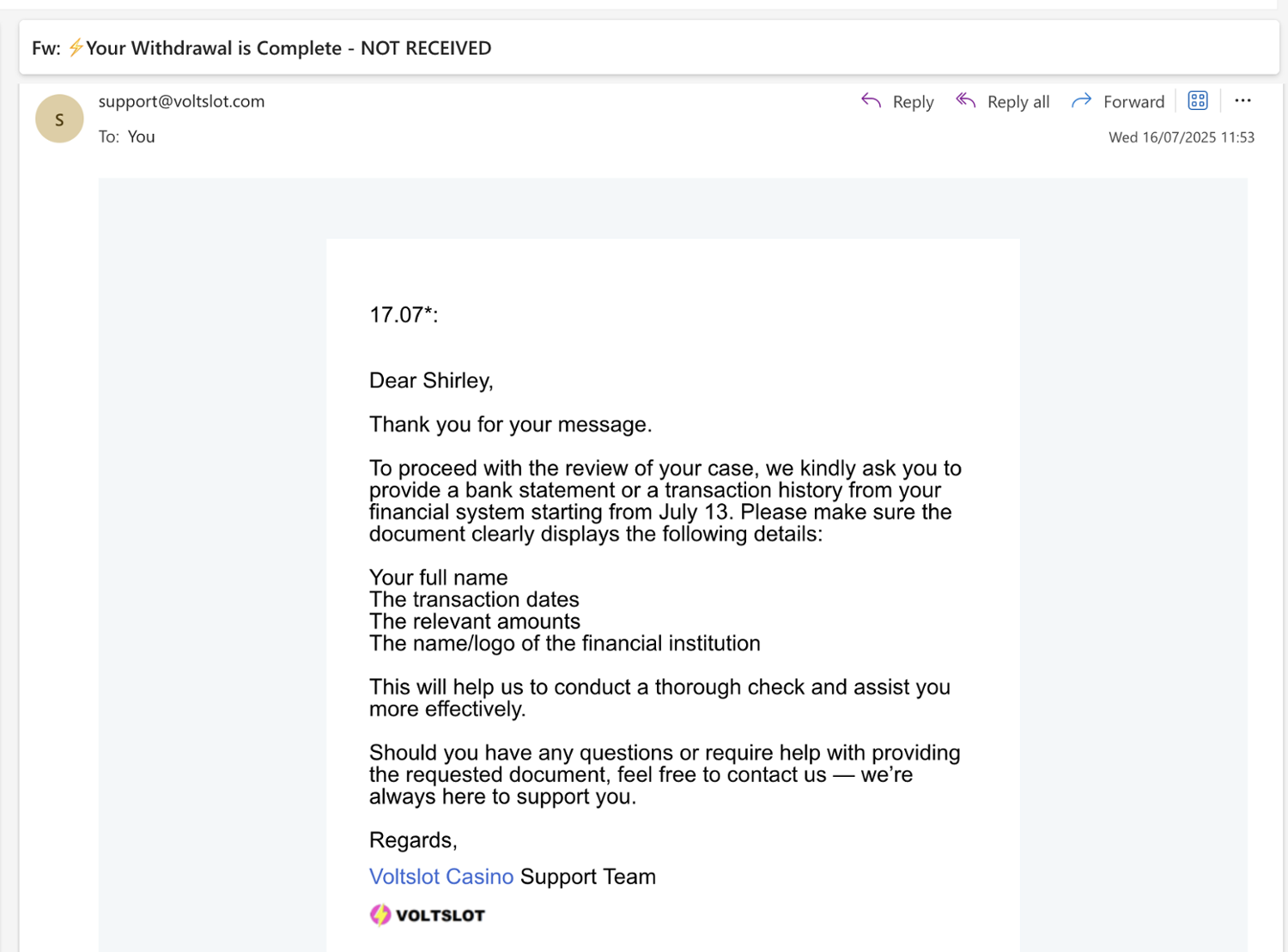Click the recipient "You"
Viewport: 1288px width, 952px height.
(141, 136)
